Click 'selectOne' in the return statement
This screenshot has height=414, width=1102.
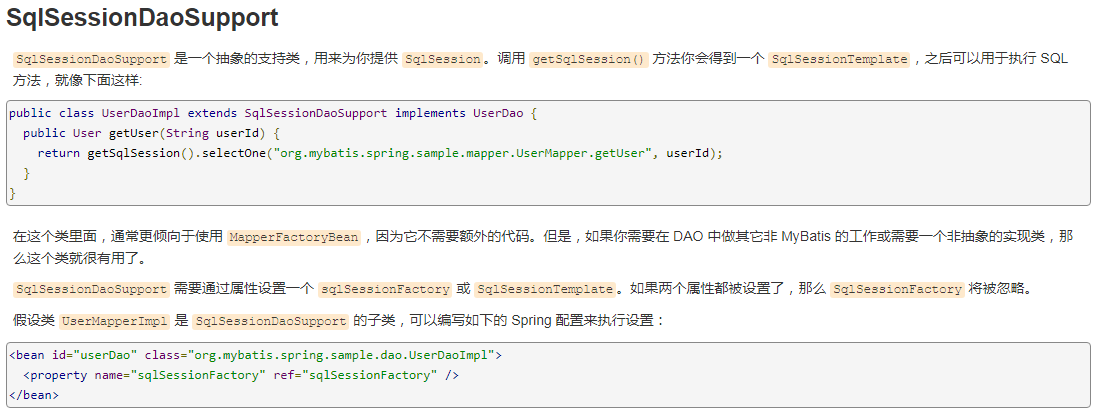[x=234, y=153]
